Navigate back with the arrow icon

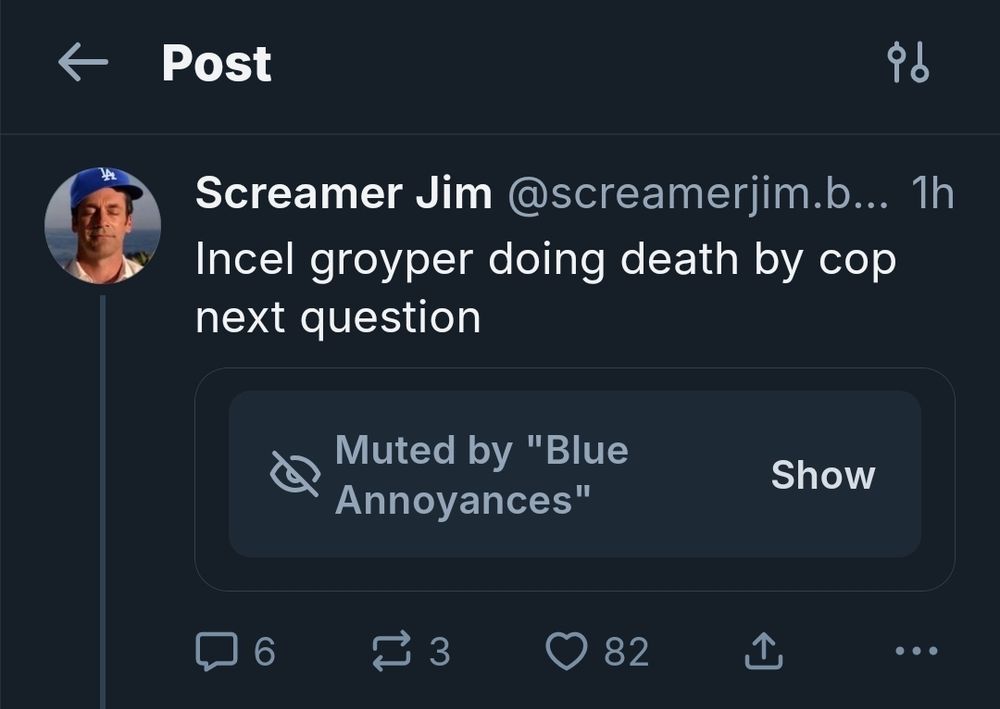[78, 62]
